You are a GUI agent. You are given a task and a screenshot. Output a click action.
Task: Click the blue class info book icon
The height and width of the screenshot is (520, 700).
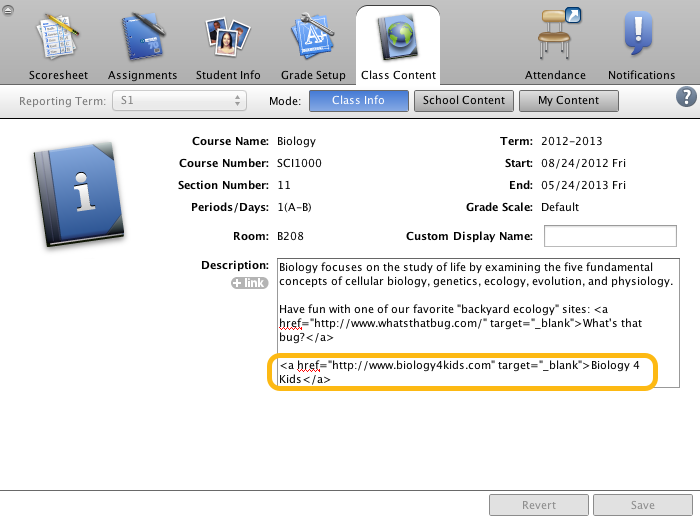tap(79, 195)
